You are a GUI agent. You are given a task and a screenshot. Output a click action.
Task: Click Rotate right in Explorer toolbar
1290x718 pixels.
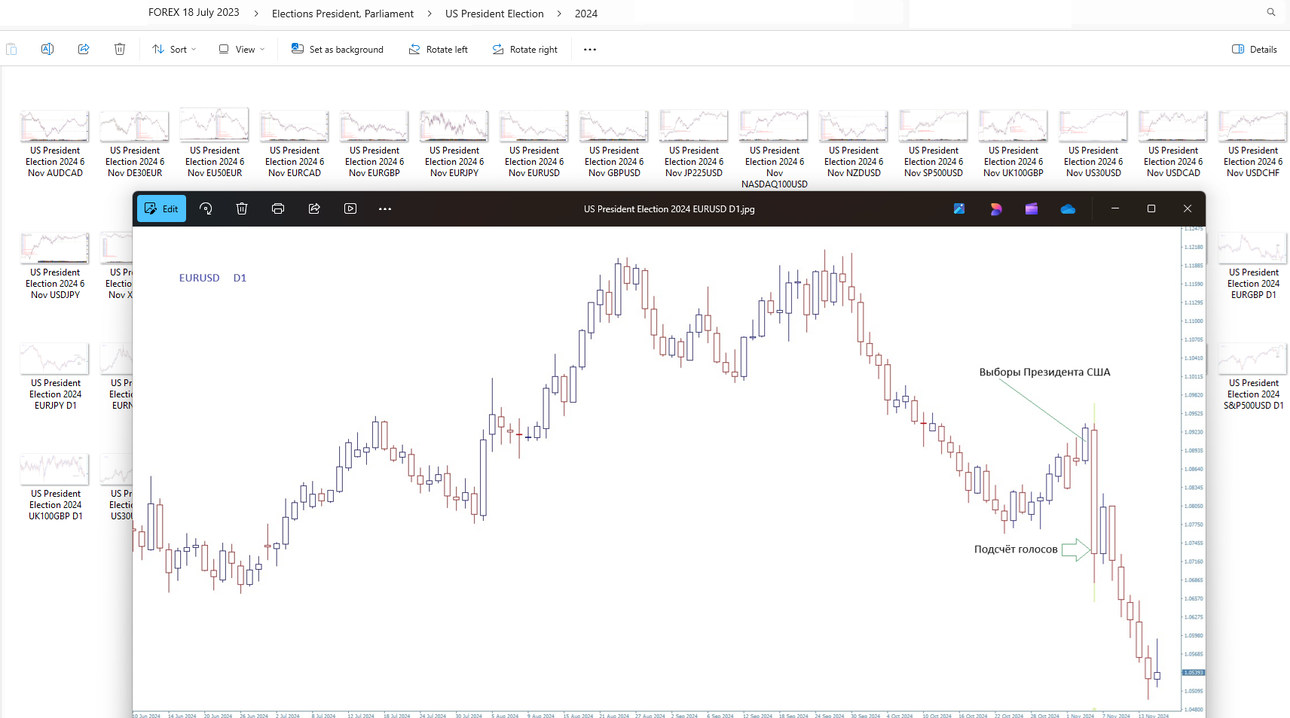click(525, 49)
